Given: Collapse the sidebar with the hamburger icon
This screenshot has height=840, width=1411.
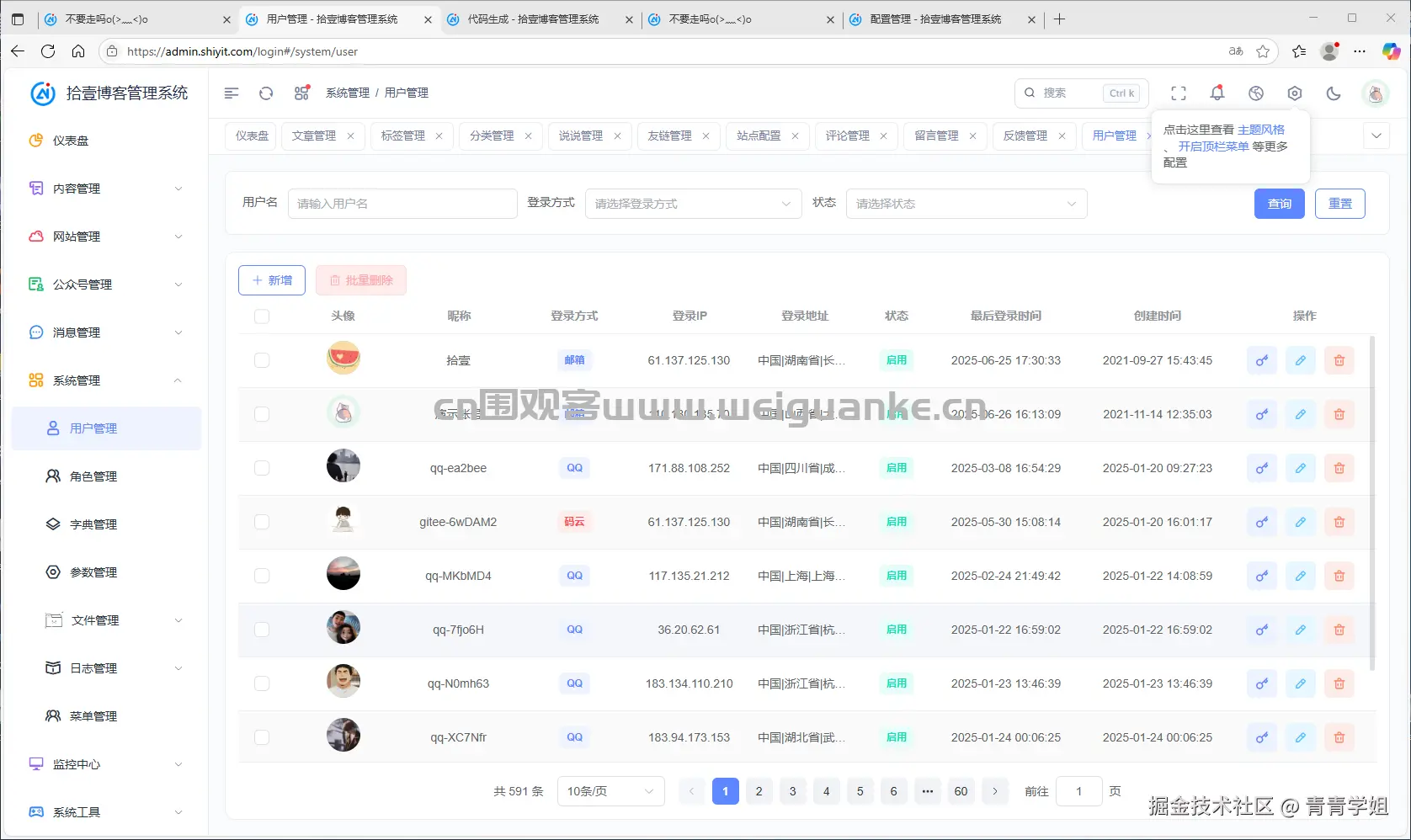Looking at the screenshot, I should 232,93.
